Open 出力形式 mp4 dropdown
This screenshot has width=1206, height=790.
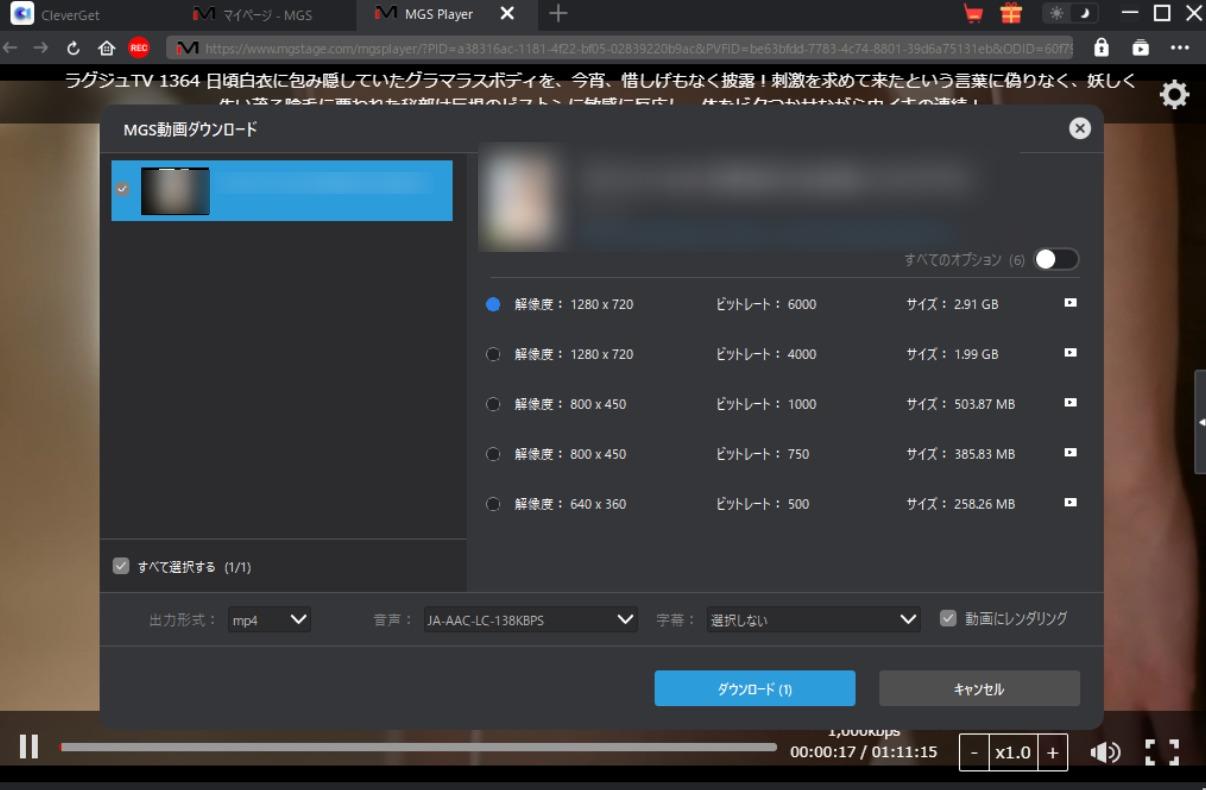click(269, 619)
